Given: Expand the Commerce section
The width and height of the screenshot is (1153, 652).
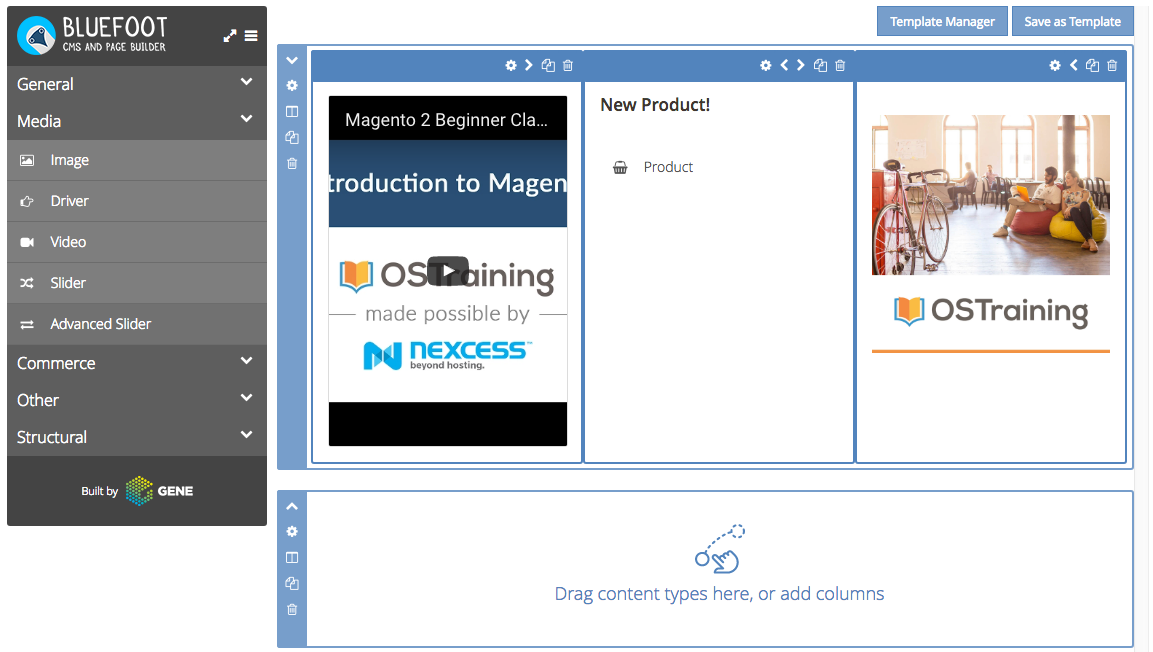Looking at the screenshot, I should point(137,363).
